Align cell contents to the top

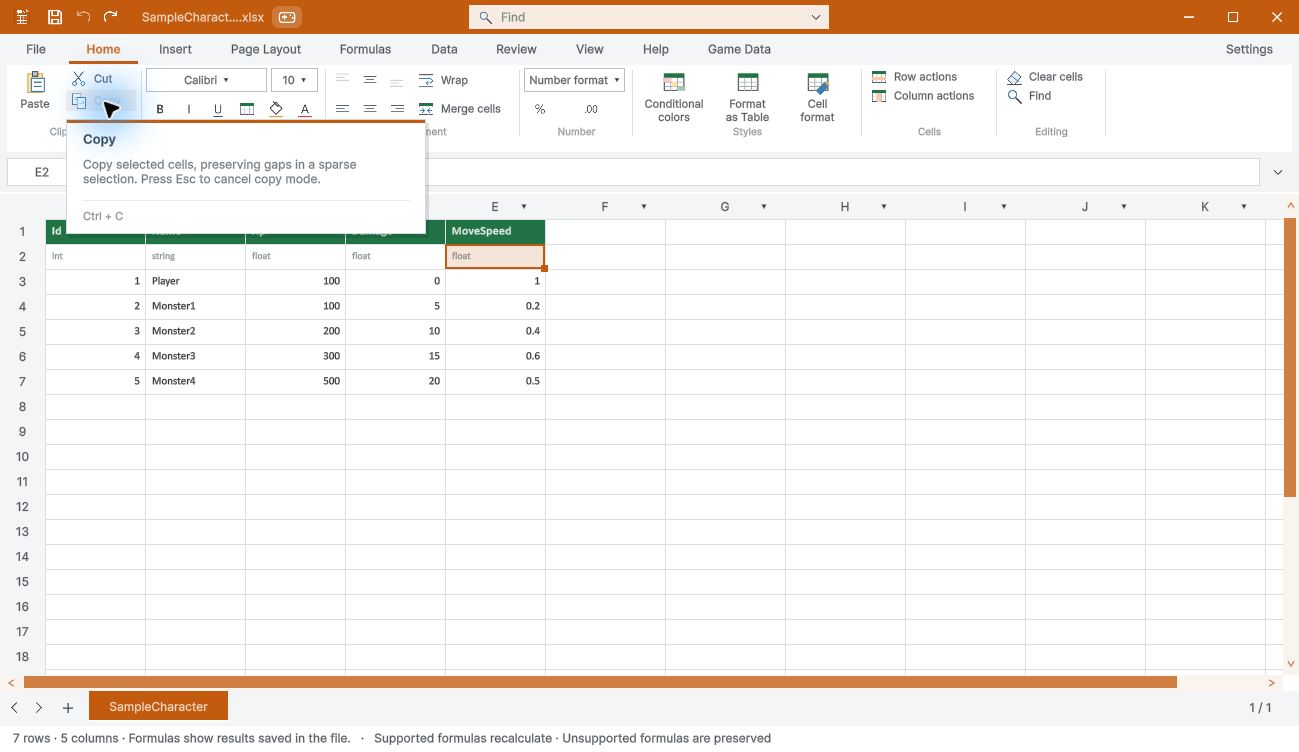343,80
